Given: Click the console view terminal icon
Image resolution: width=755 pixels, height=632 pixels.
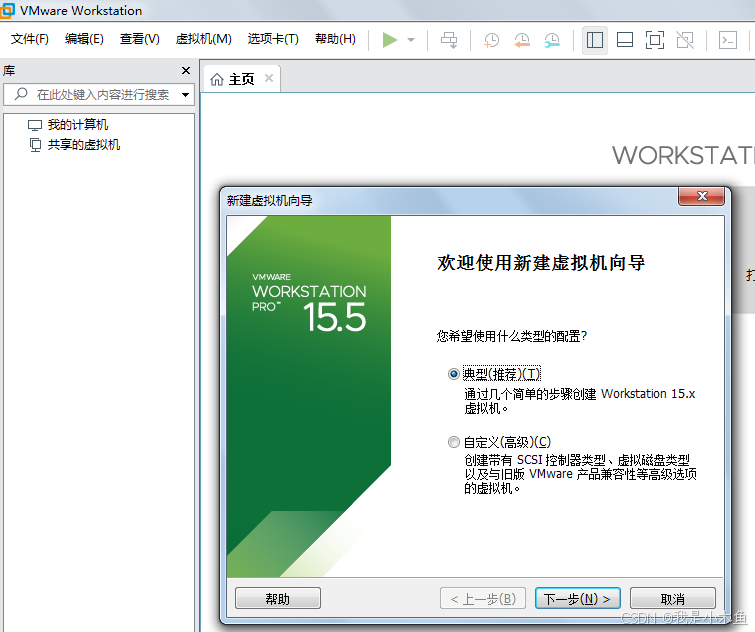Looking at the screenshot, I should tap(728, 40).
